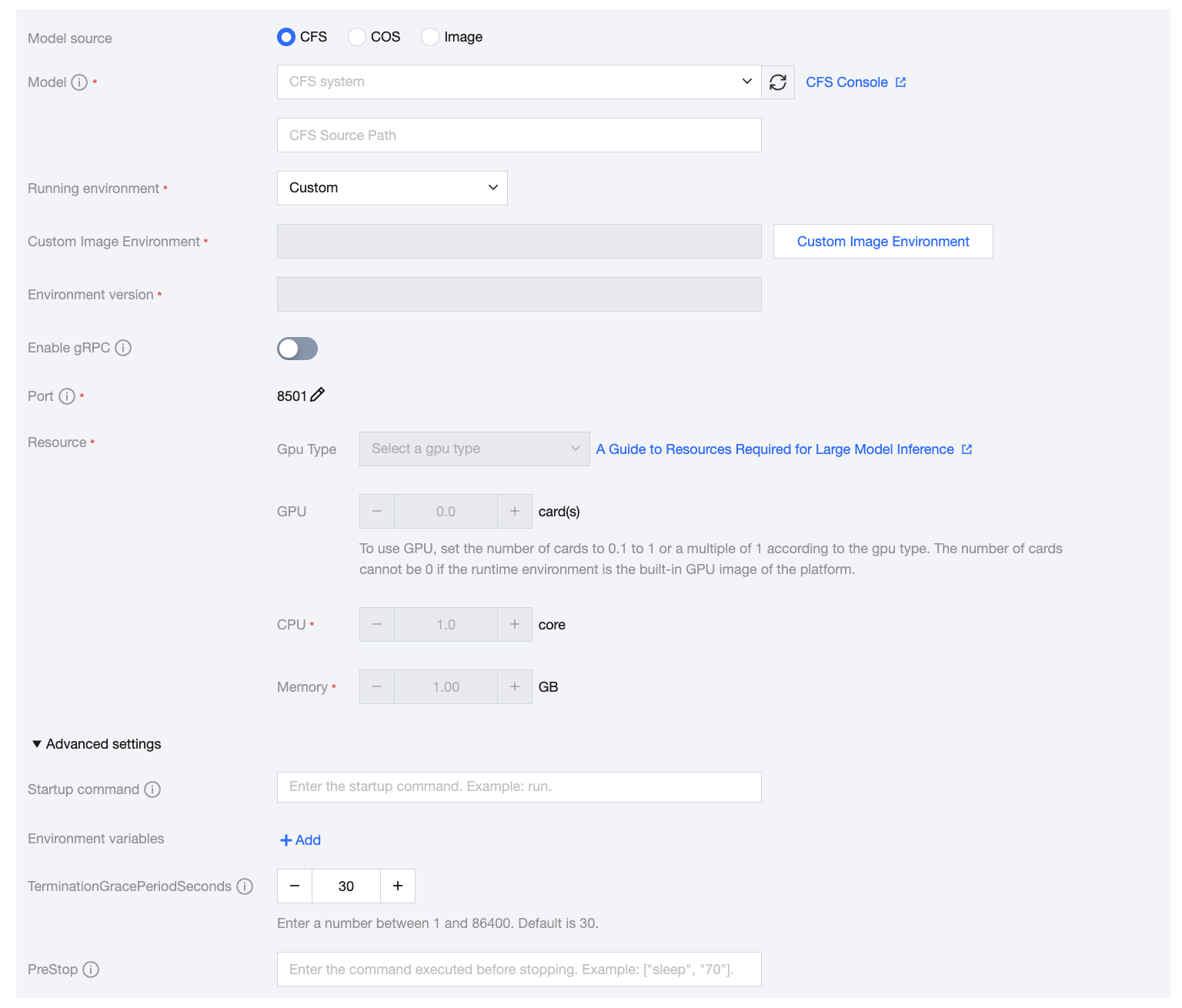Image resolution: width=1182 pixels, height=1008 pixels.
Task: Click the Custom Image Environment button
Action: click(x=883, y=242)
